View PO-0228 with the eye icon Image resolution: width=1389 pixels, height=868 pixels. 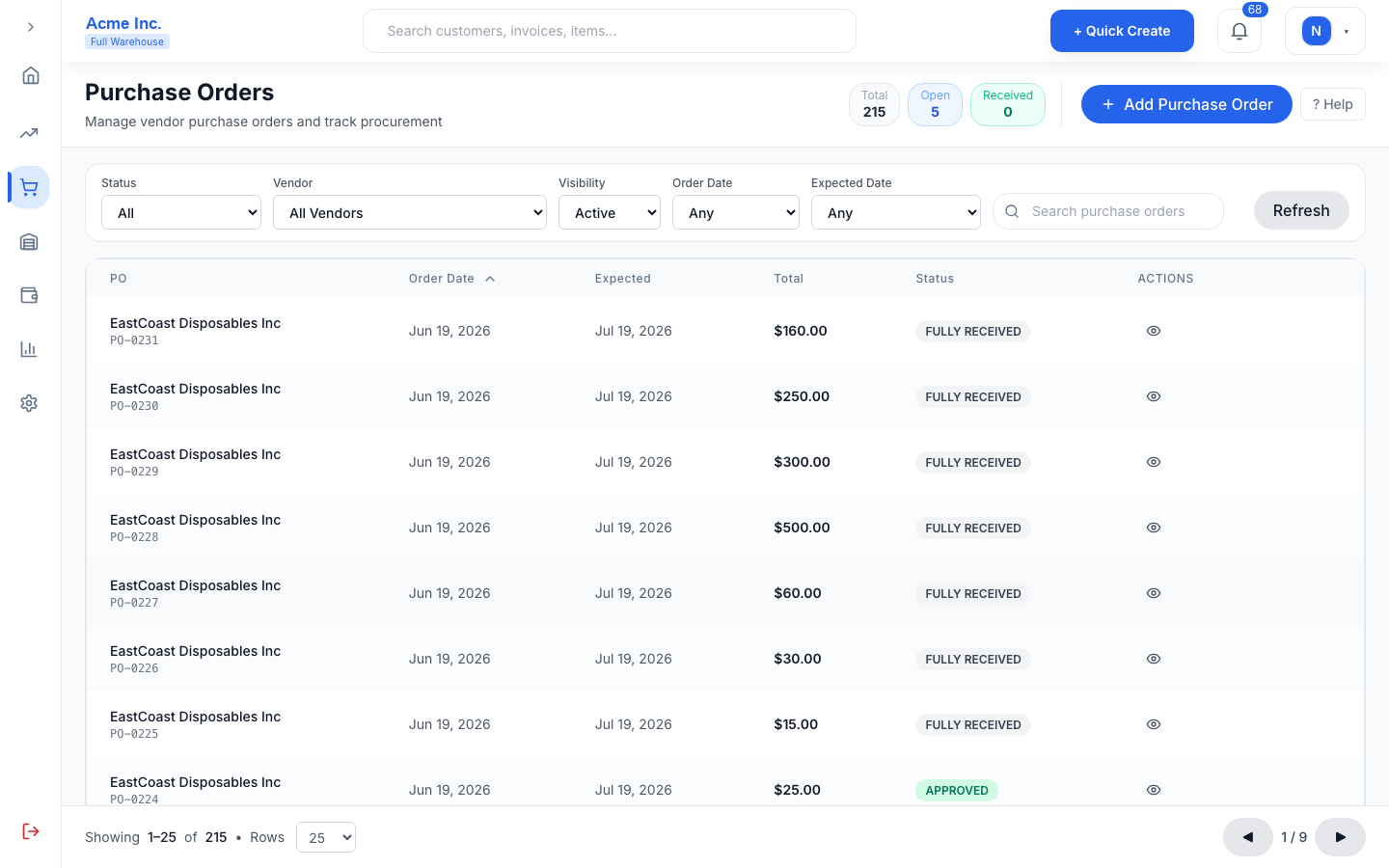(x=1154, y=528)
